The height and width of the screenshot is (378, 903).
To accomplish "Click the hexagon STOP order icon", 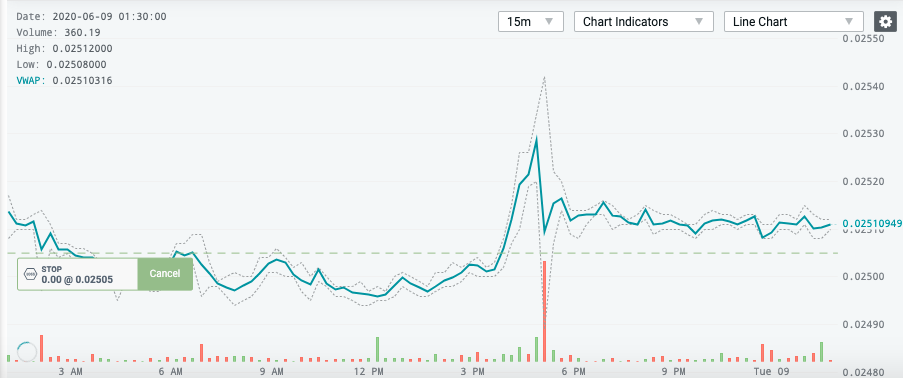I will point(30,274).
